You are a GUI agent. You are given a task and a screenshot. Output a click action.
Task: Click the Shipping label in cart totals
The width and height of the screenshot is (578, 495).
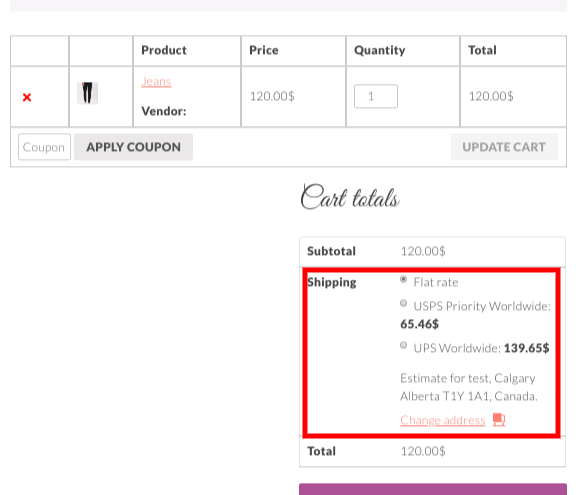(332, 282)
